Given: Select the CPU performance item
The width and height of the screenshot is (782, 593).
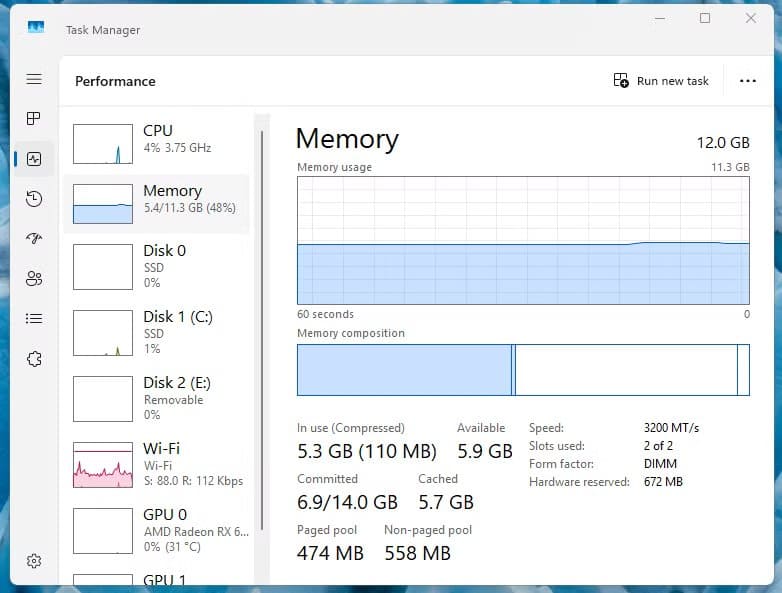Looking at the screenshot, I should pos(157,144).
